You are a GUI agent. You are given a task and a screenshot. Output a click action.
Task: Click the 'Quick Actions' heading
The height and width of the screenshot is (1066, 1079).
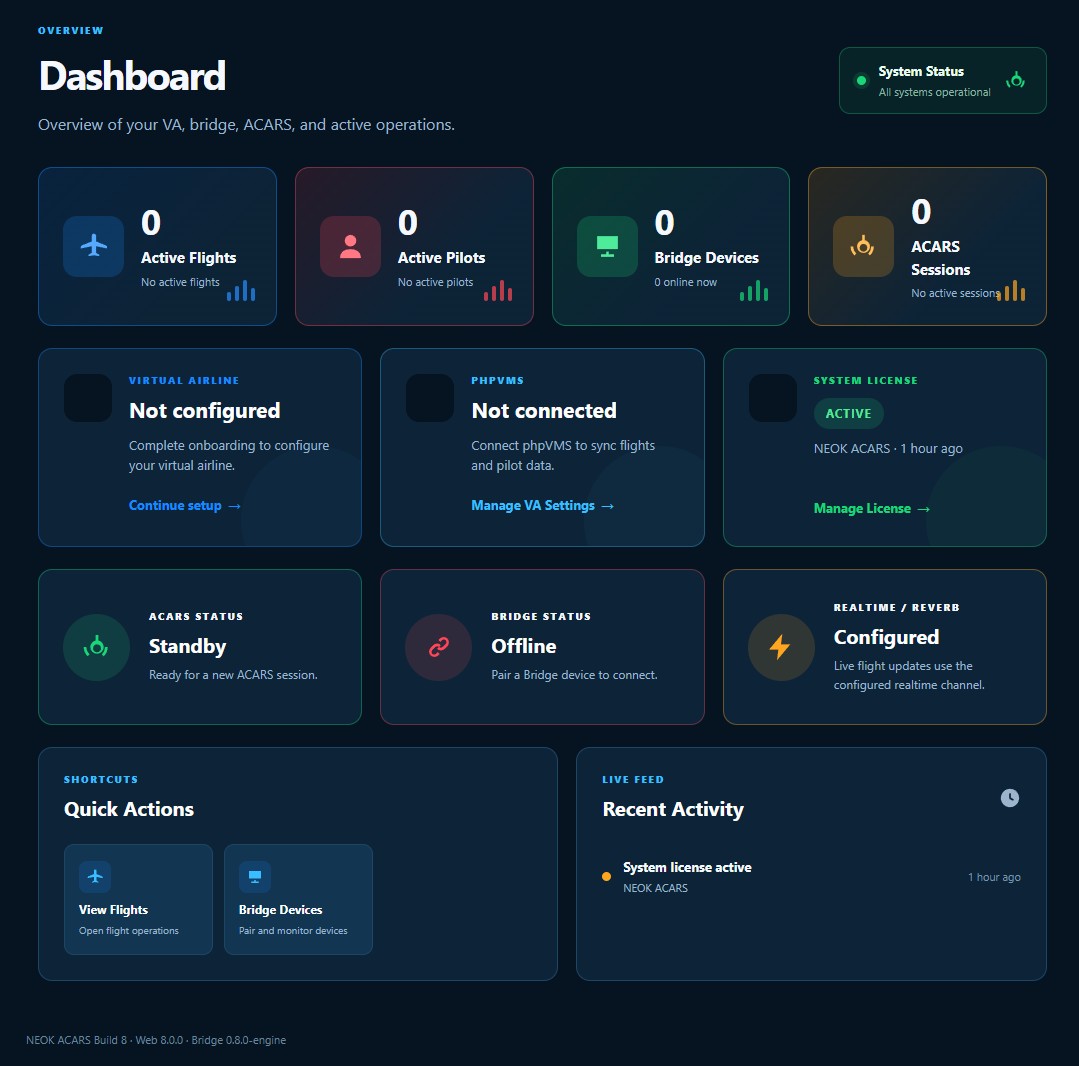pos(129,809)
